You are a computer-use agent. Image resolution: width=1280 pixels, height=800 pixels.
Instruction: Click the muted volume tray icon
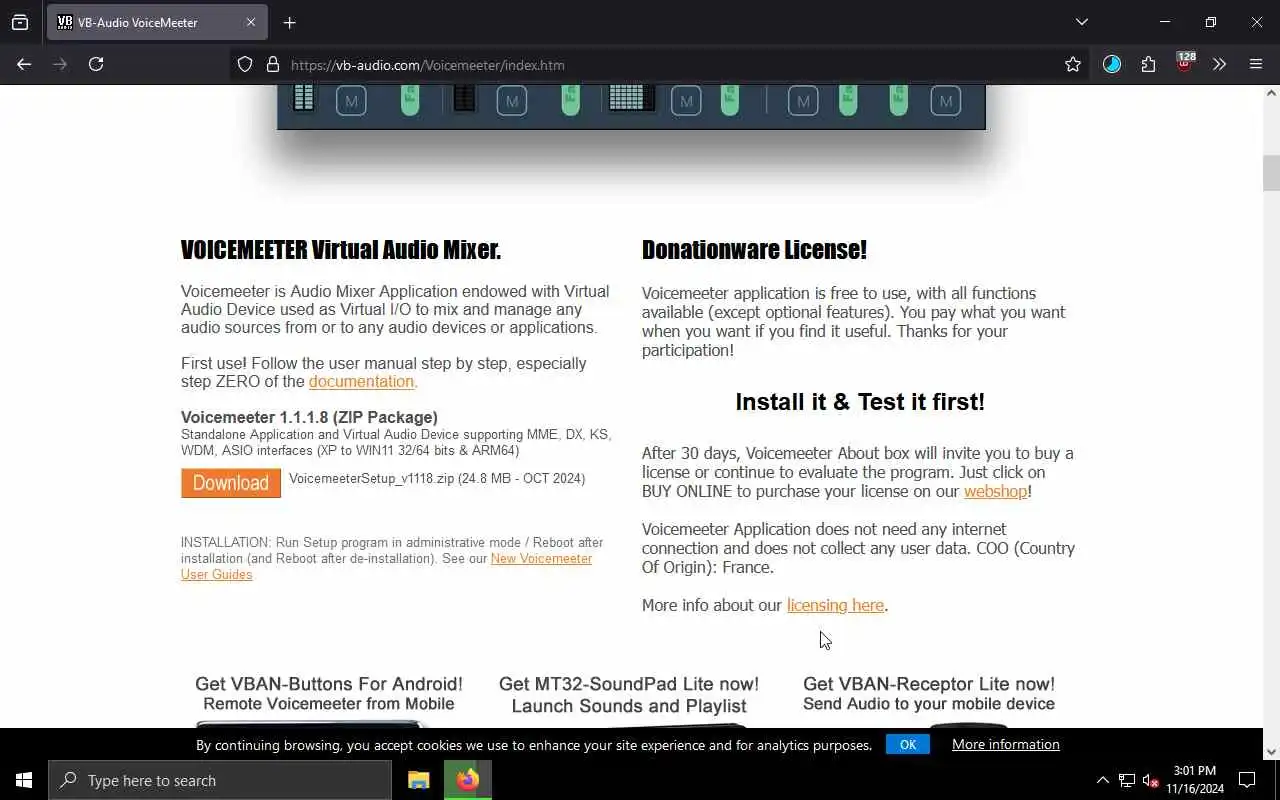click(1150, 780)
